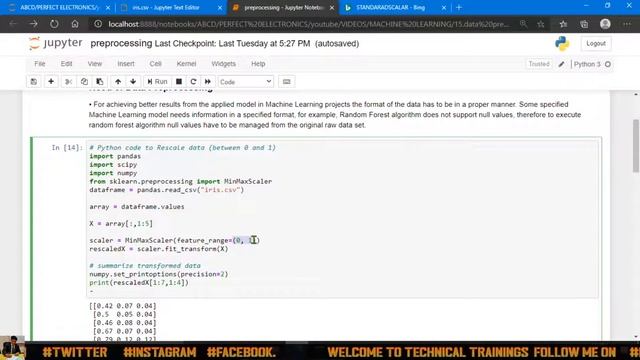Run the selected cell
This screenshot has height=360, width=640.
(x=157, y=82)
